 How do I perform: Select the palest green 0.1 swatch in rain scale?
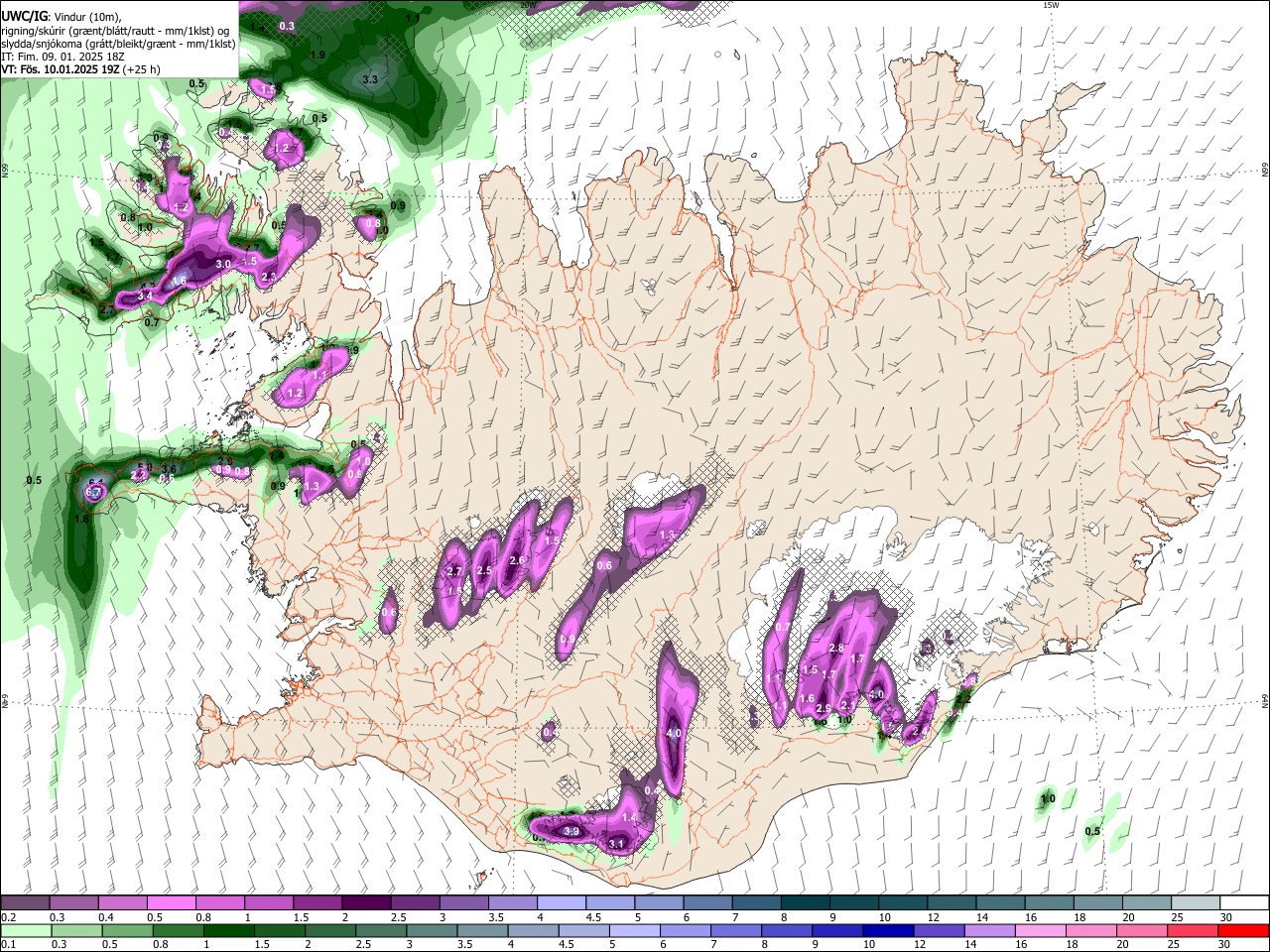coord(25,930)
